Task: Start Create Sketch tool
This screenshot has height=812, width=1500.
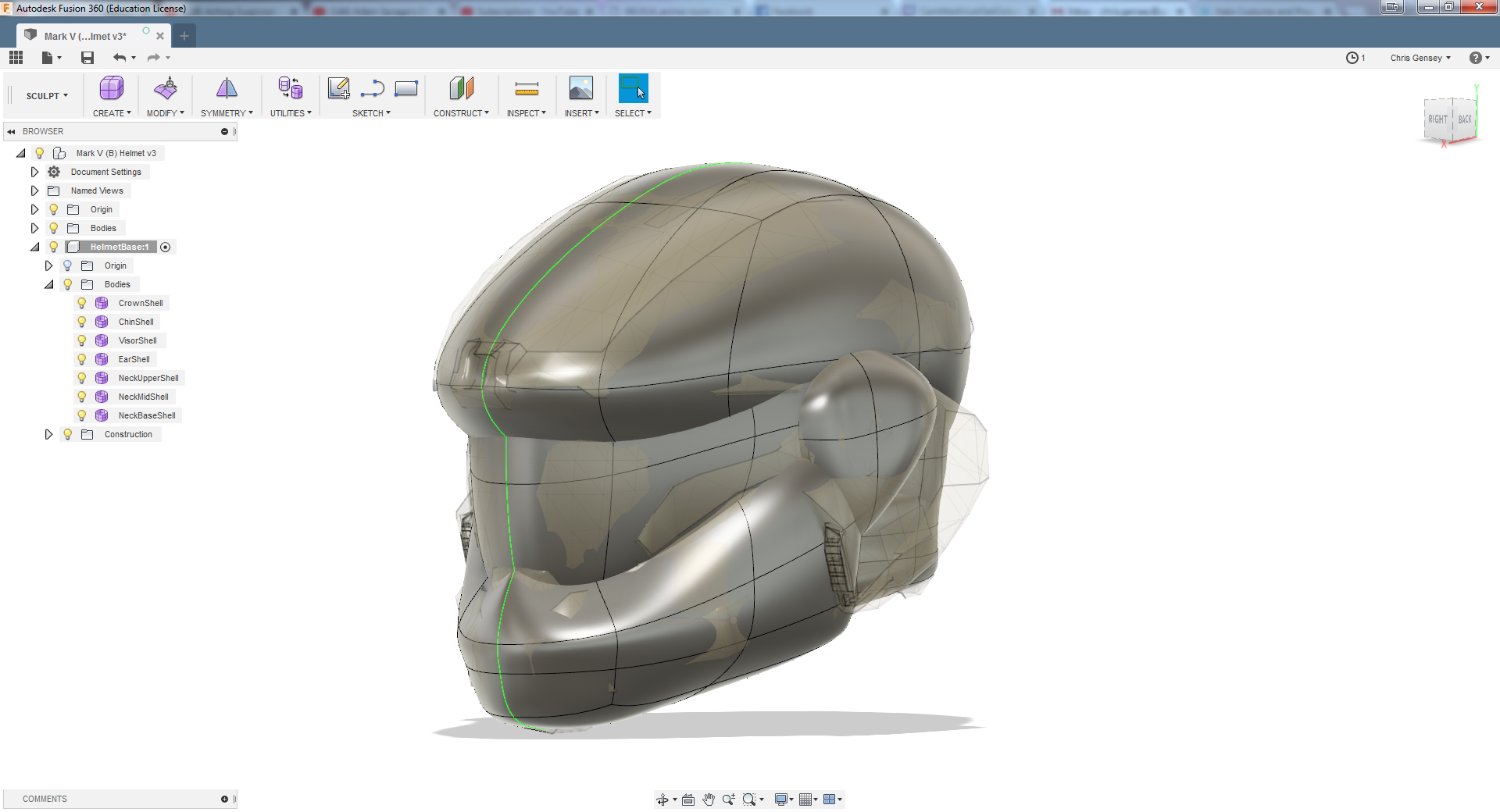Action: point(338,88)
